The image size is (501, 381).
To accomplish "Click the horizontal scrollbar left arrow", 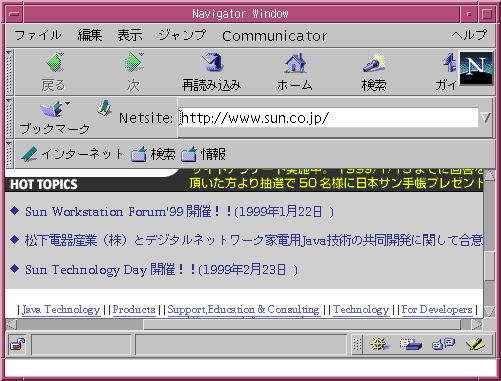I will (x=11, y=324).
